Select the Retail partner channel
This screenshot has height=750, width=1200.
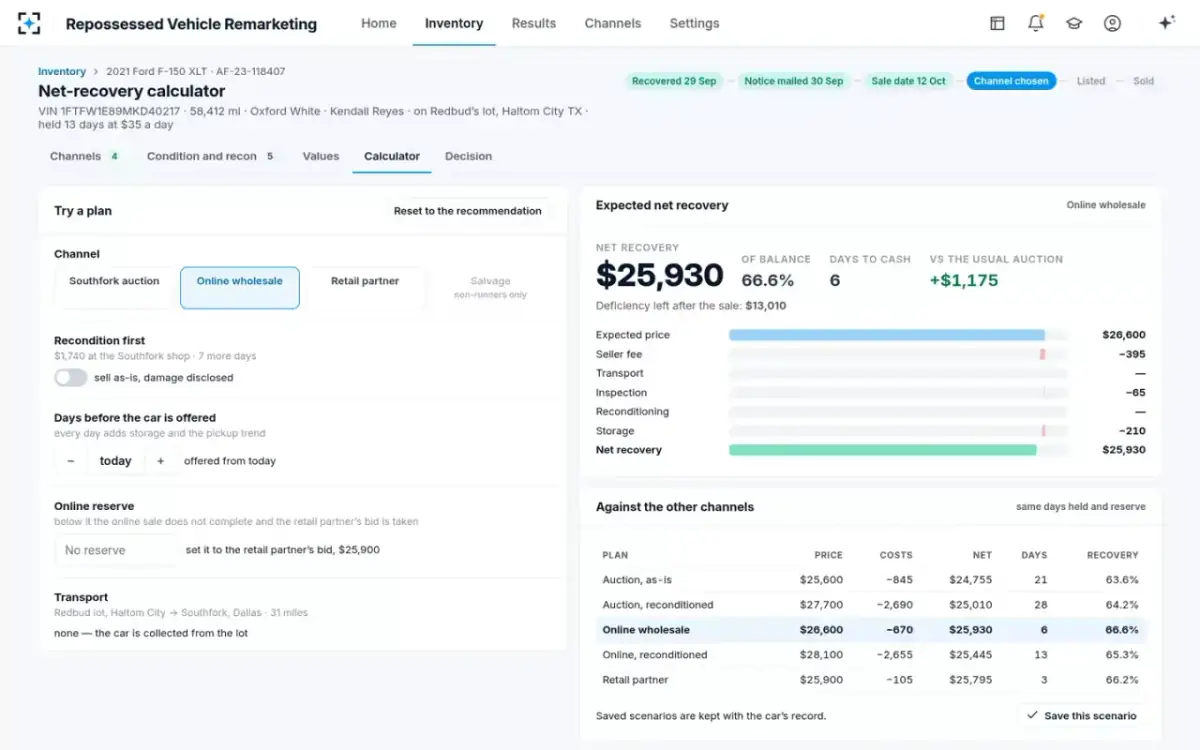365,288
